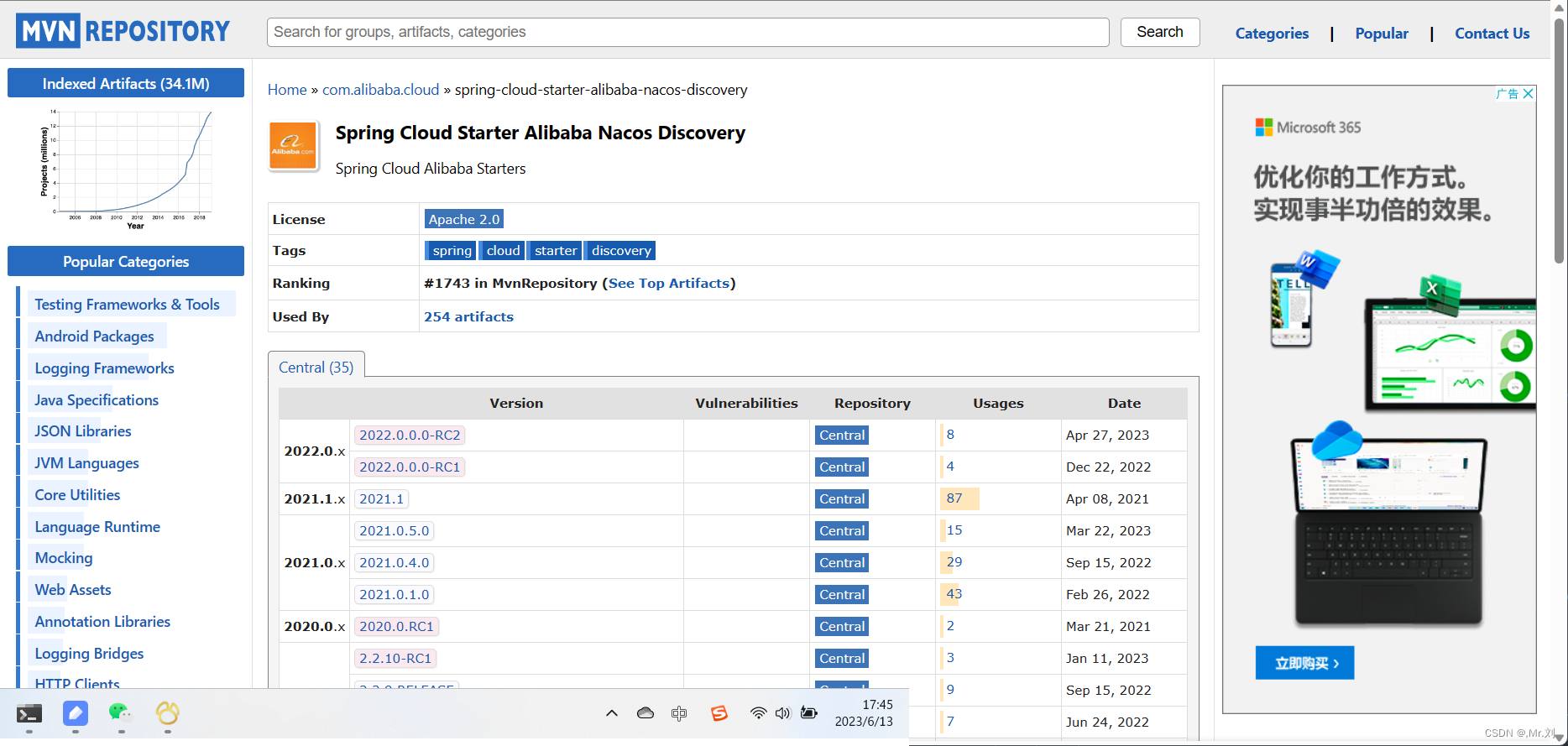Open Wi-Fi network settings in tray
This screenshot has height=746, width=1568.
[758, 713]
